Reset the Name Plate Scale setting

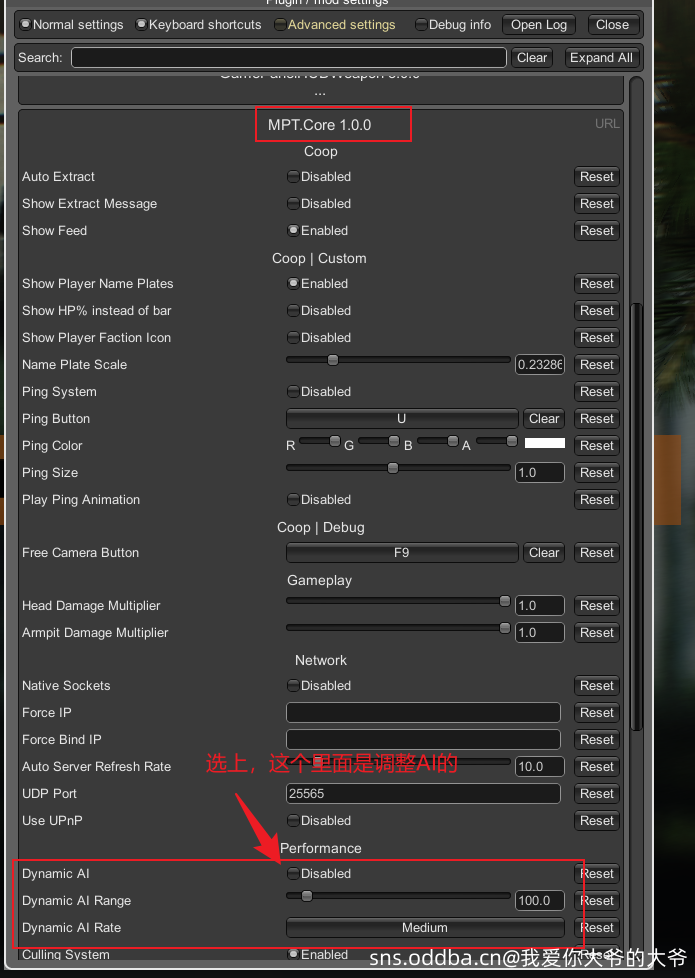[597, 365]
